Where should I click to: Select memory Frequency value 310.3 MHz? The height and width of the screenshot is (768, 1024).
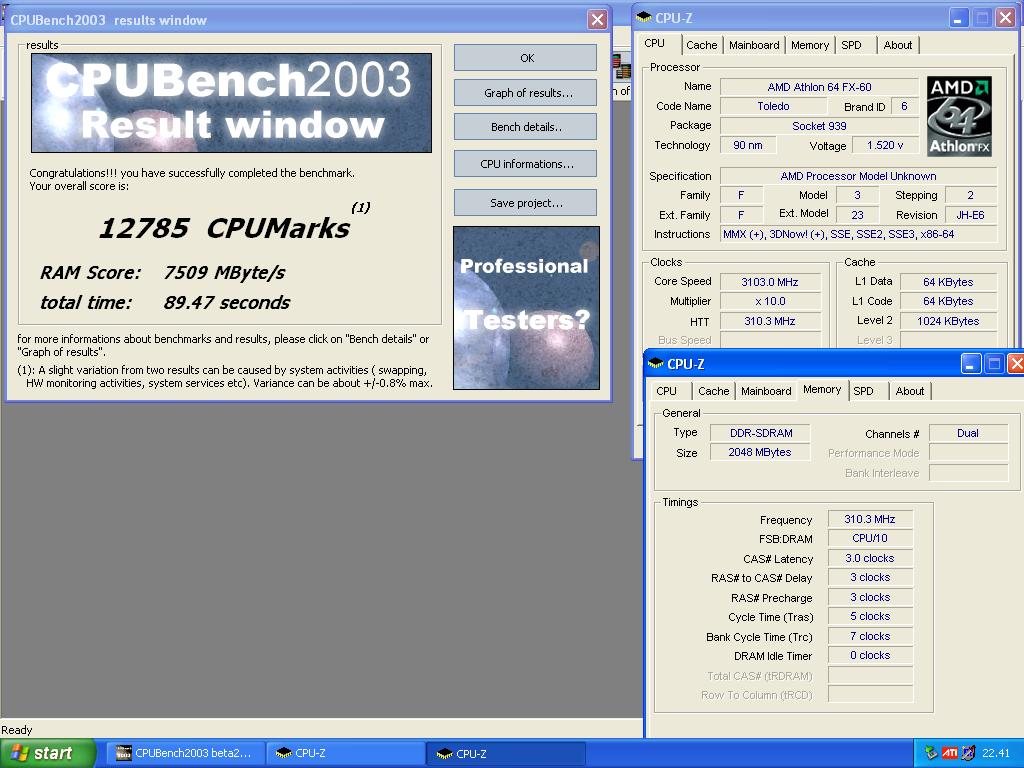(x=870, y=519)
